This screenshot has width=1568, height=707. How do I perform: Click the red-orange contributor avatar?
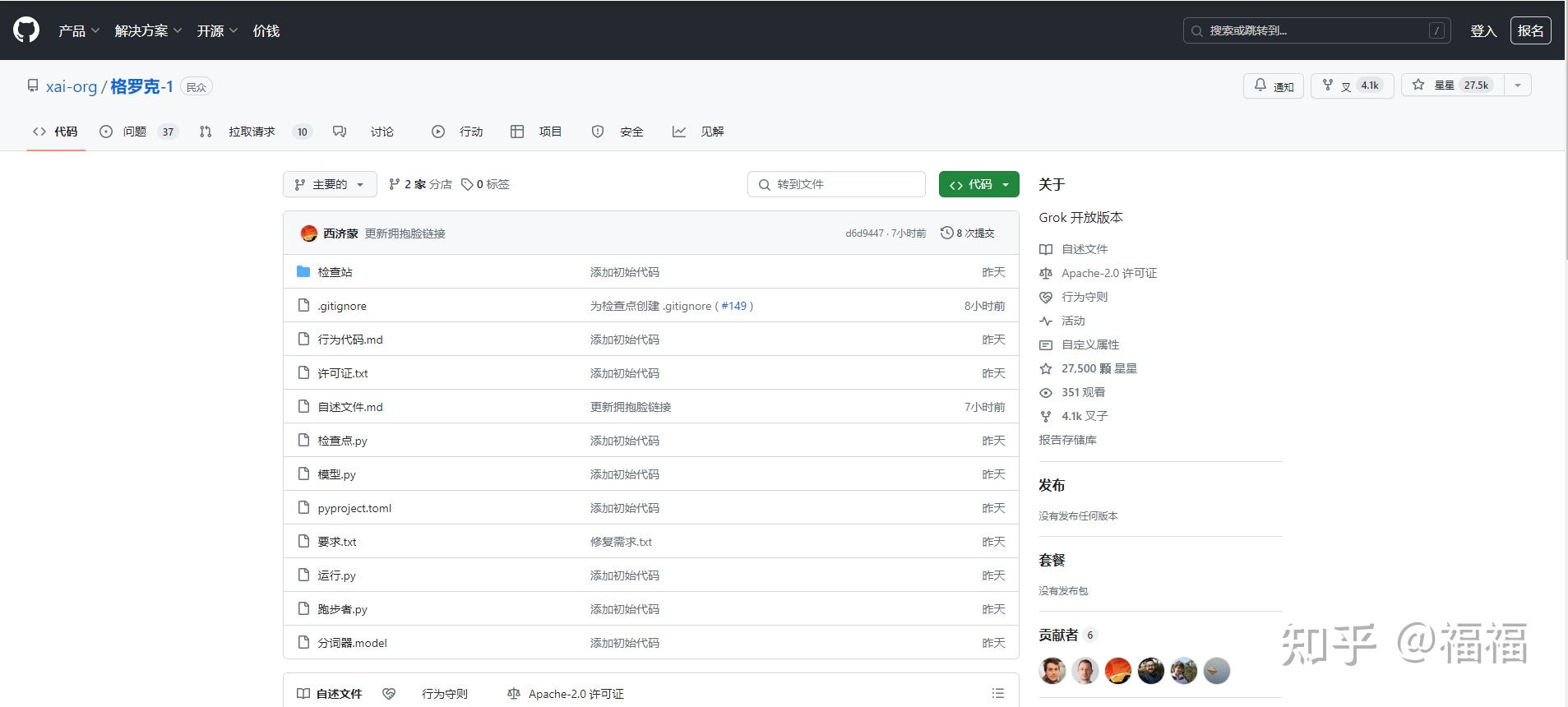(1118, 671)
